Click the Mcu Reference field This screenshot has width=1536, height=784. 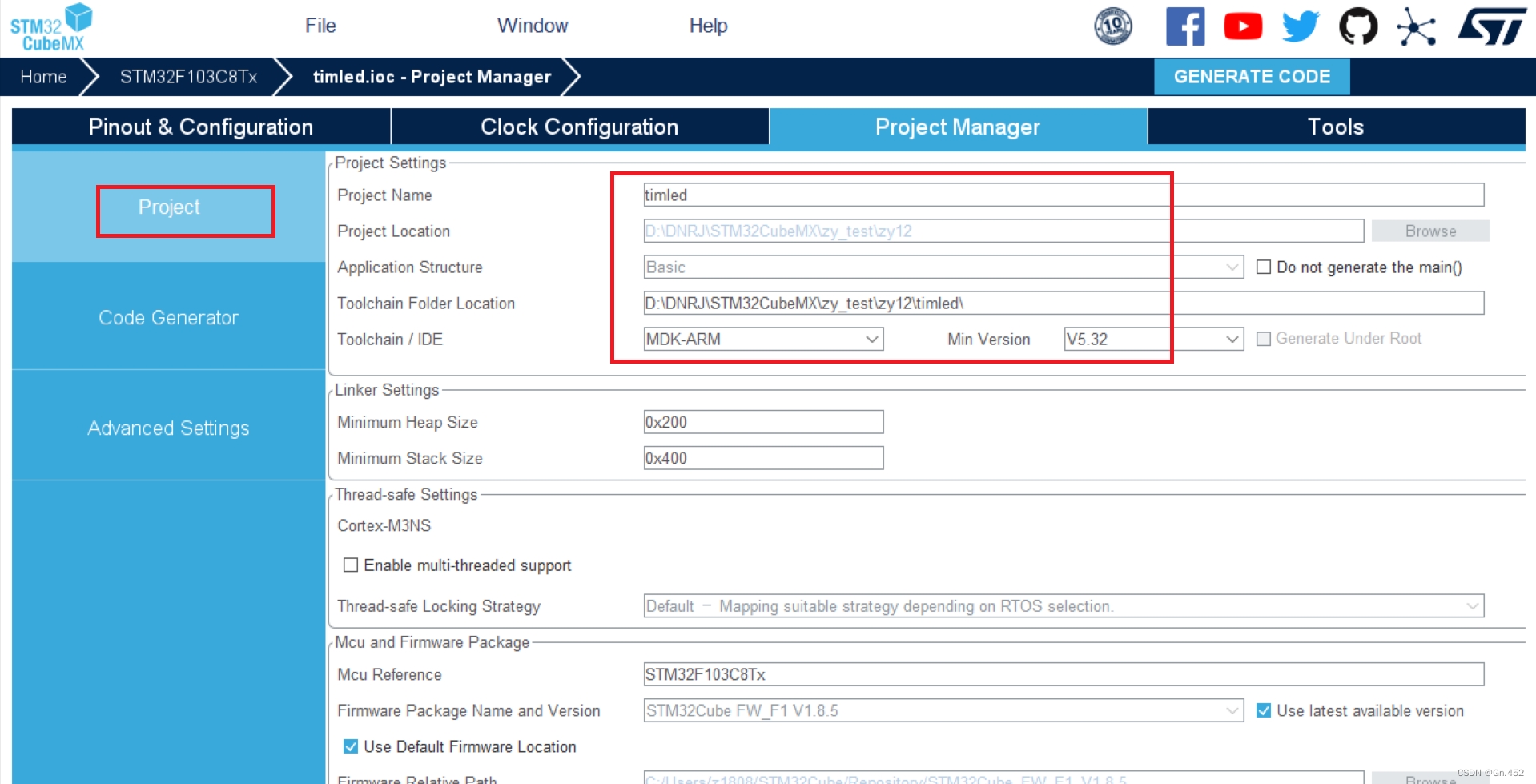coord(1064,674)
